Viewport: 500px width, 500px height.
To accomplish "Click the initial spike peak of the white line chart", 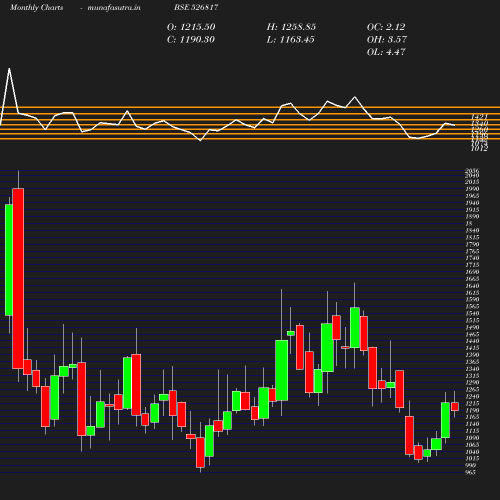I will (x=9, y=69).
